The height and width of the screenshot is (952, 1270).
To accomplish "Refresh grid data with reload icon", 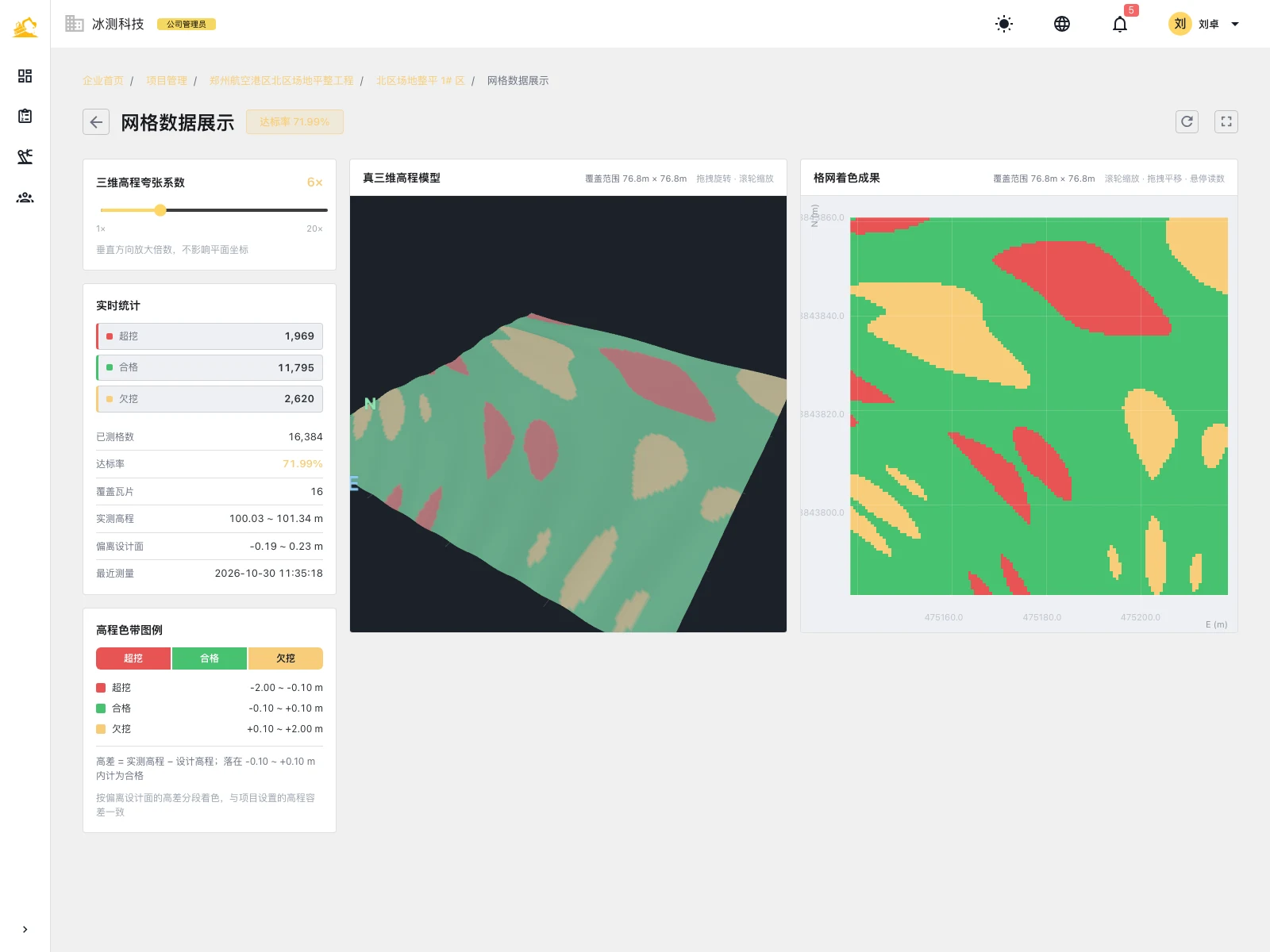I will pyautogui.click(x=1187, y=121).
